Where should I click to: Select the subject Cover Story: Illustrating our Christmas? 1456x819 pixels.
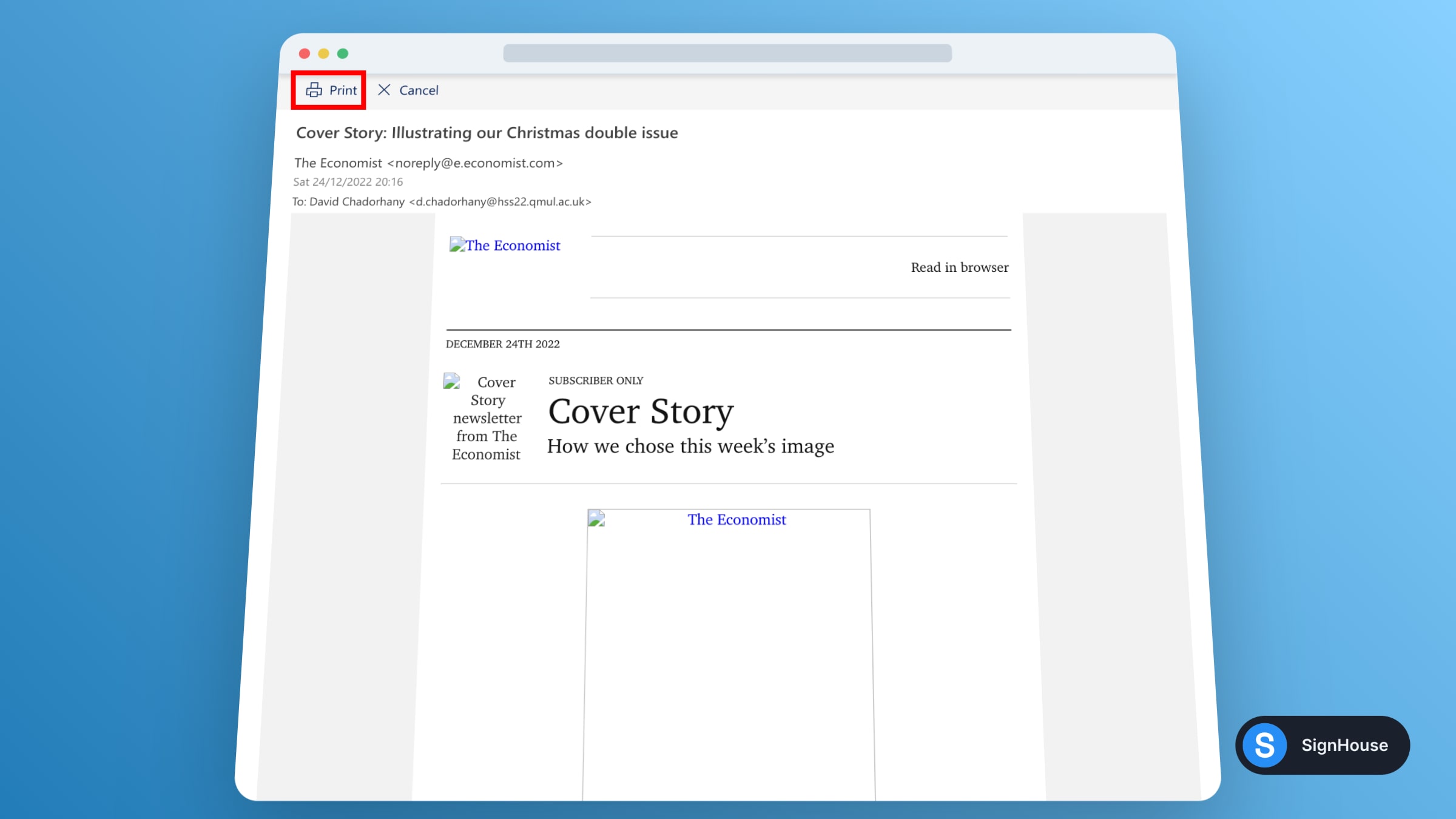(487, 133)
